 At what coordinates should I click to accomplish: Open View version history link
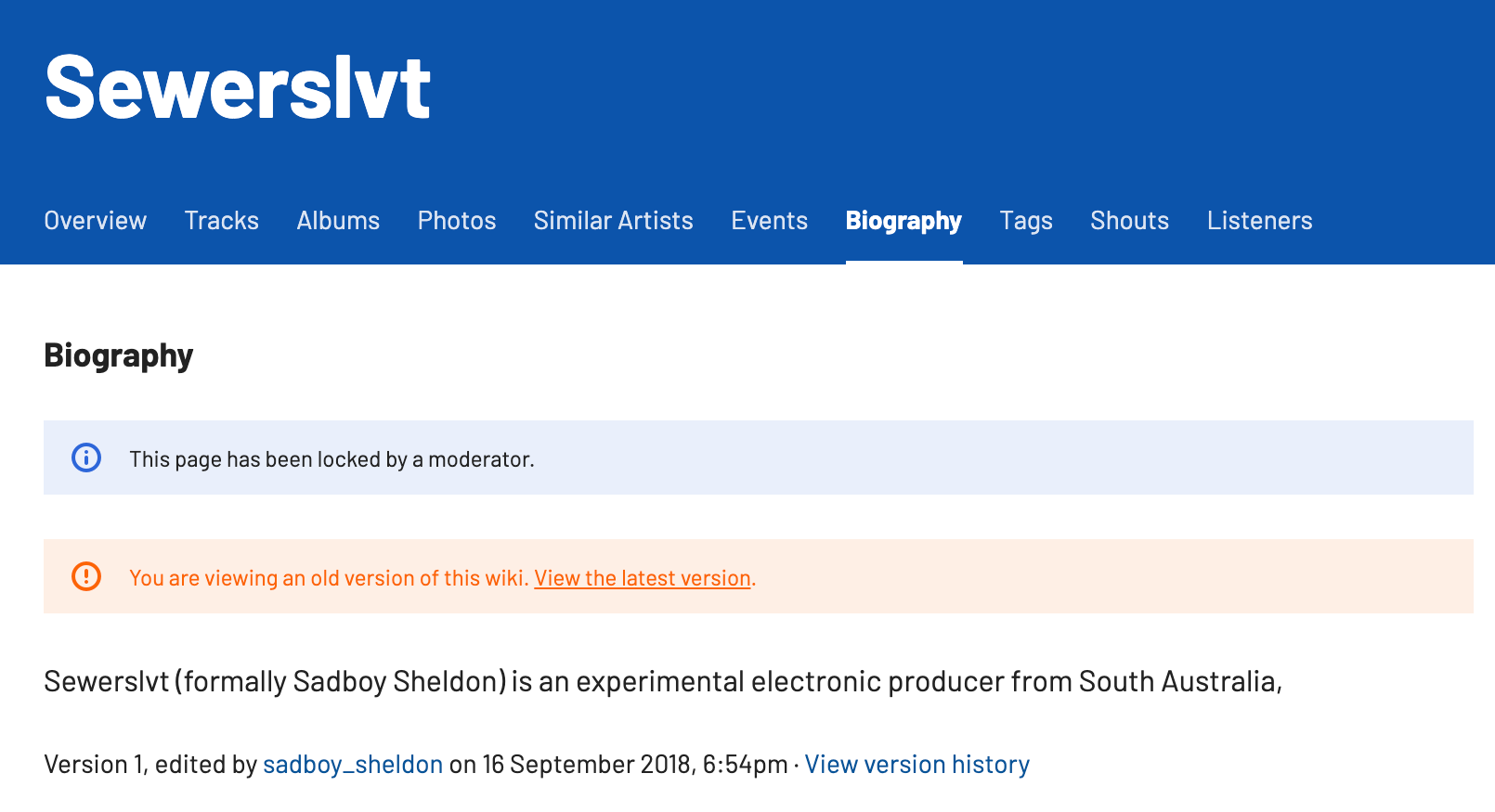click(x=917, y=765)
